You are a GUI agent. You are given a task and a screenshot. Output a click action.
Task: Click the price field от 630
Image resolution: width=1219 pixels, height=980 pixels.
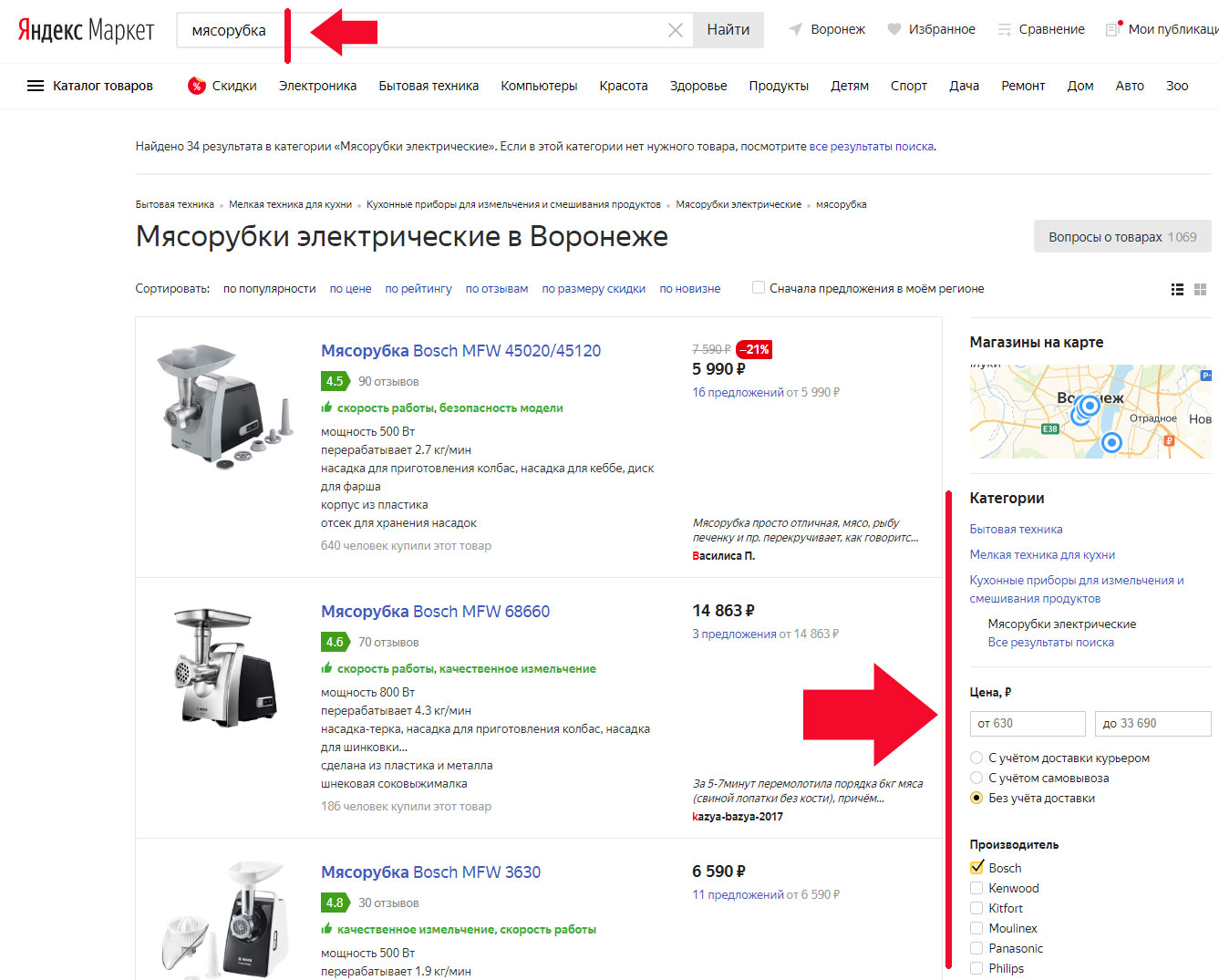click(1028, 723)
